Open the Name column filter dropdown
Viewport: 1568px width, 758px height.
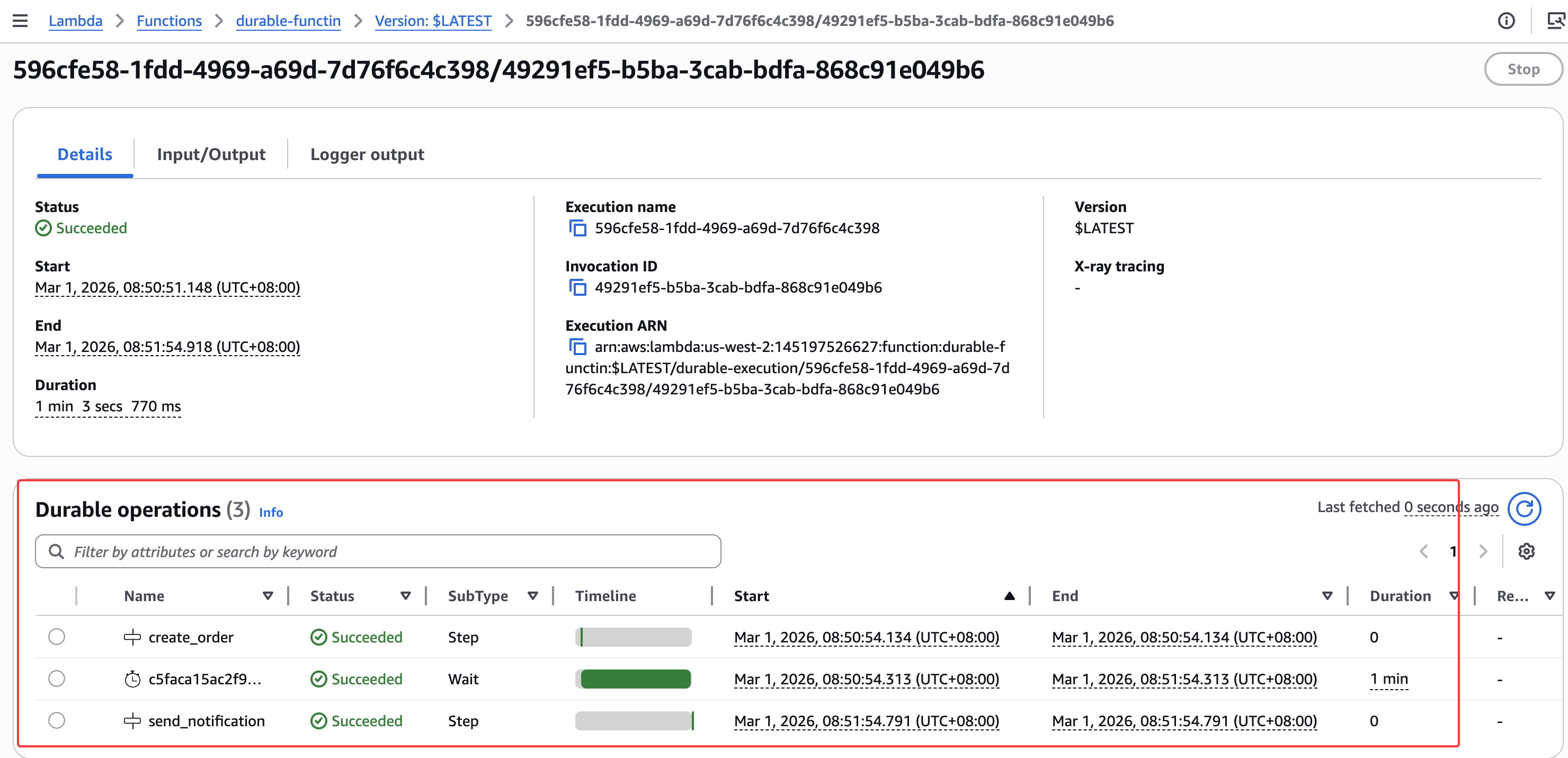click(268, 596)
